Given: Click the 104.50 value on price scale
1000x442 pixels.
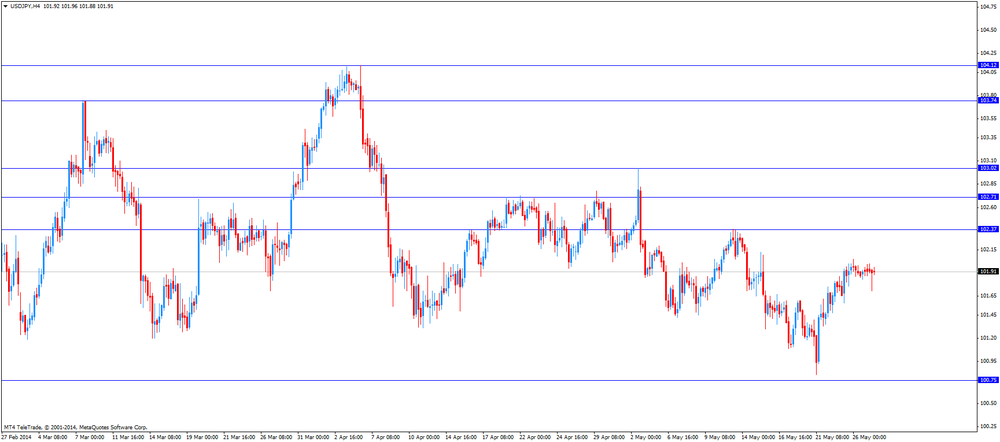Looking at the screenshot, I should (989, 30).
